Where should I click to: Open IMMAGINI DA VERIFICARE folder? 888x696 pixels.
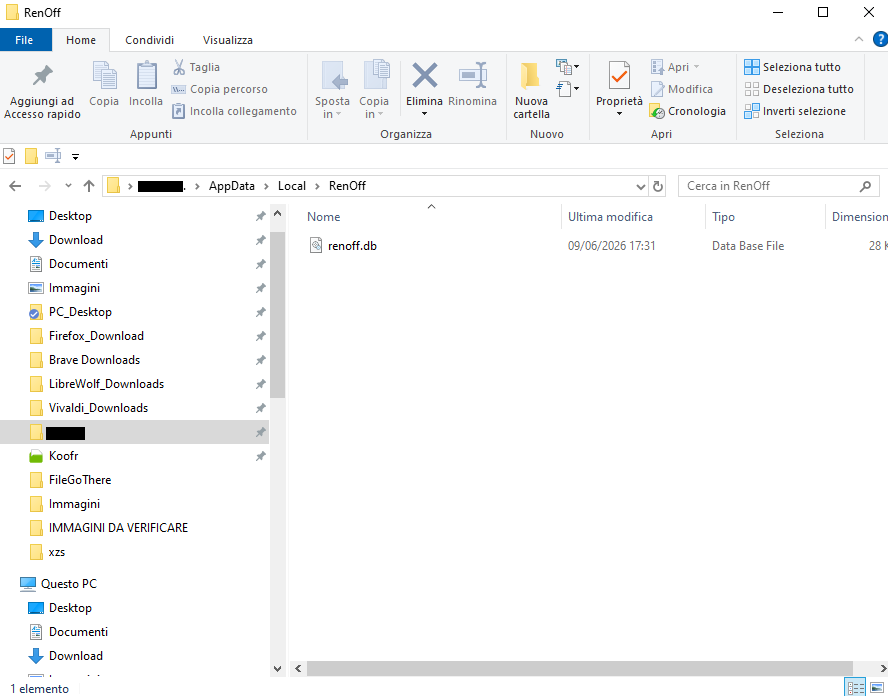[118, 528]
